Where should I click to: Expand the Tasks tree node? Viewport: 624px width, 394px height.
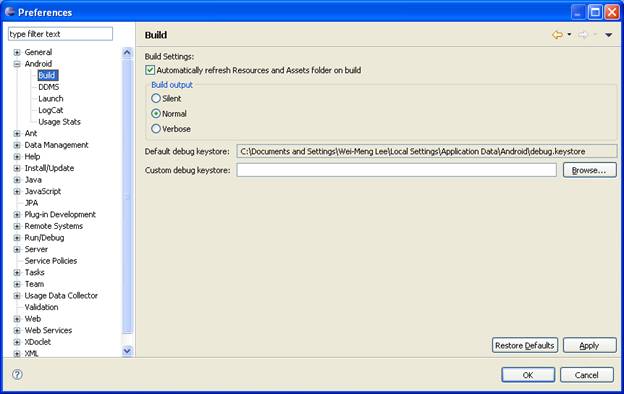(x=17, y=273)
